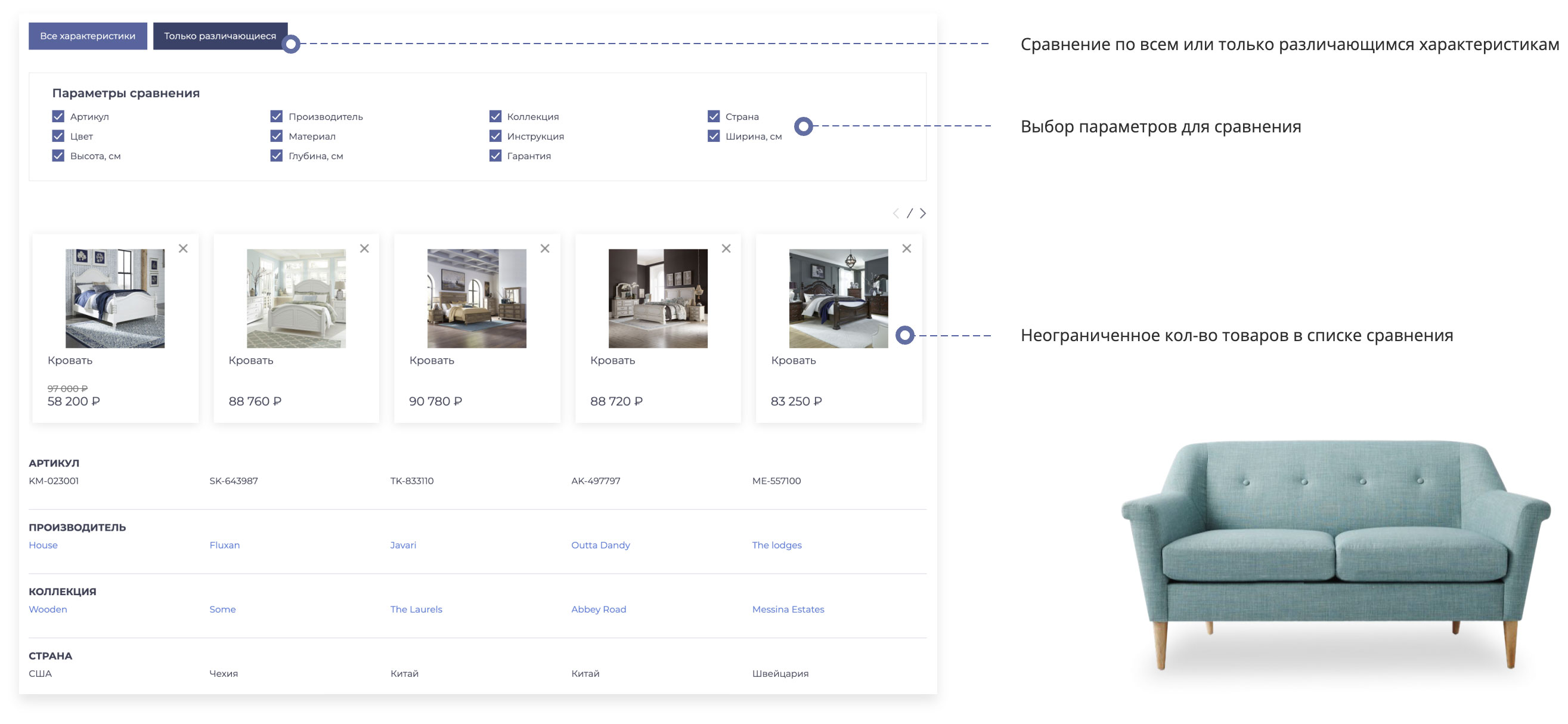This screenshot has width=1568, height=724.
Task: Remove the 83 250 ₽ bed card
Action: click(906, 249)
